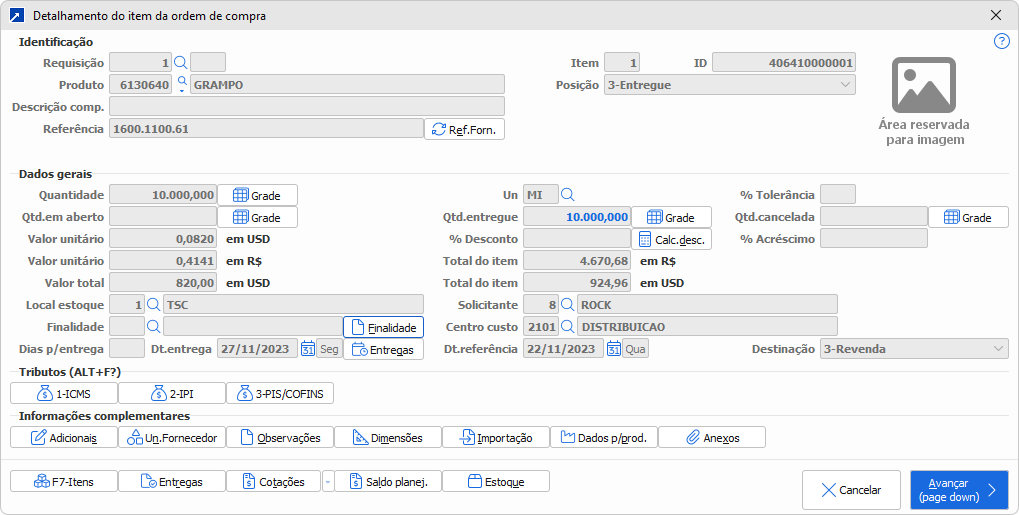Open calendar icon for Dt.entrega date
Viewport: 1019px width, 515px height.
[x=308, y=349]
